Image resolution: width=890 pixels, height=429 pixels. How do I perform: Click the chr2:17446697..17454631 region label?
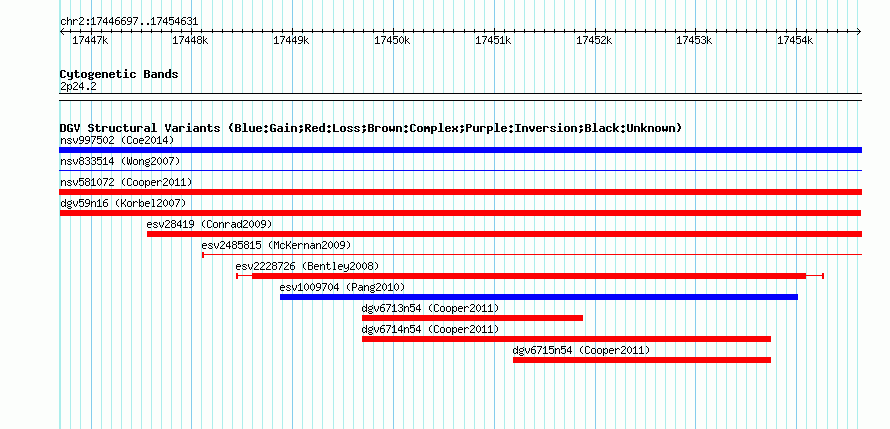(129, 22)
